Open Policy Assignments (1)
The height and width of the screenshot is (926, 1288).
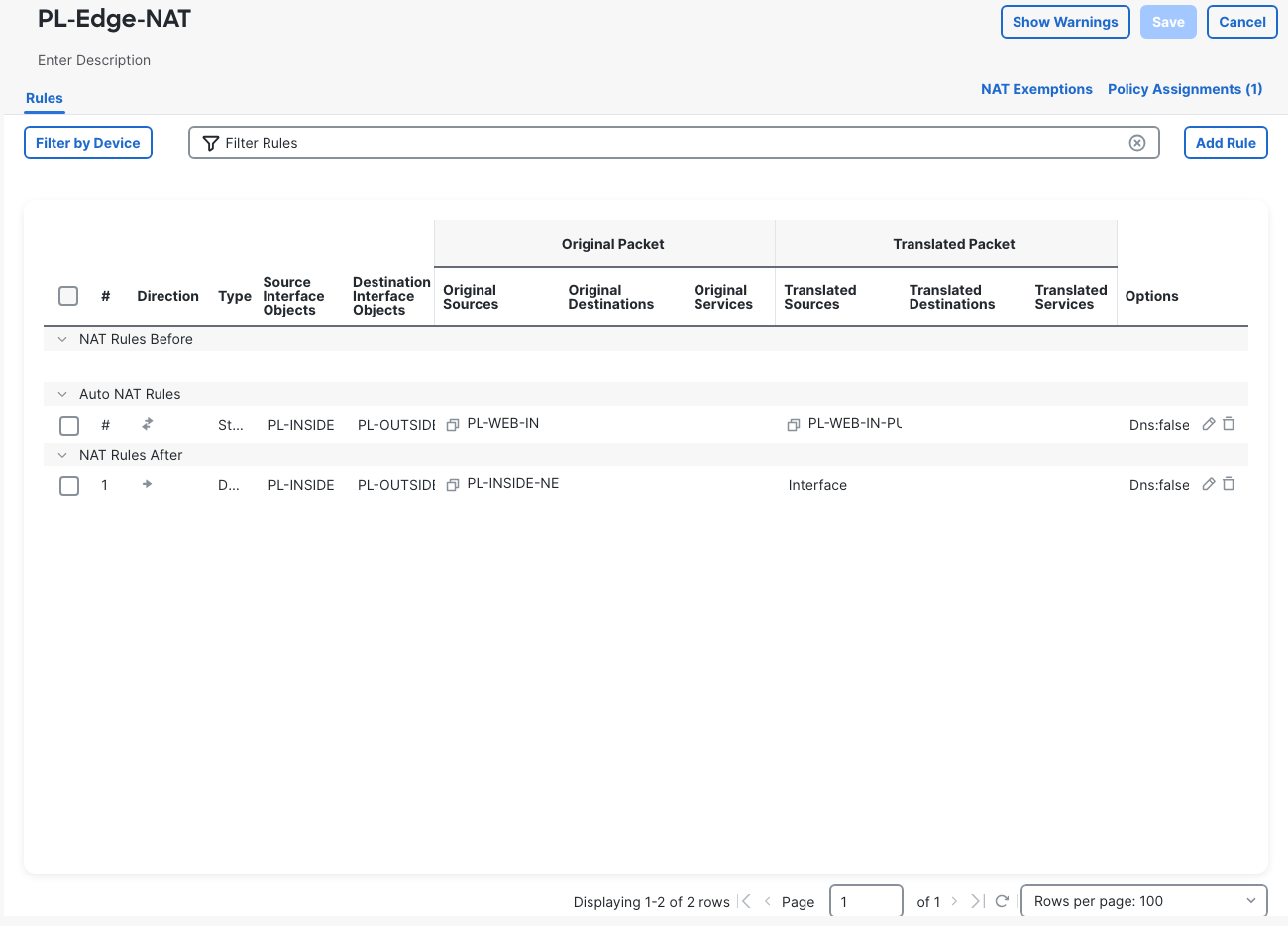pos(1185,89)
